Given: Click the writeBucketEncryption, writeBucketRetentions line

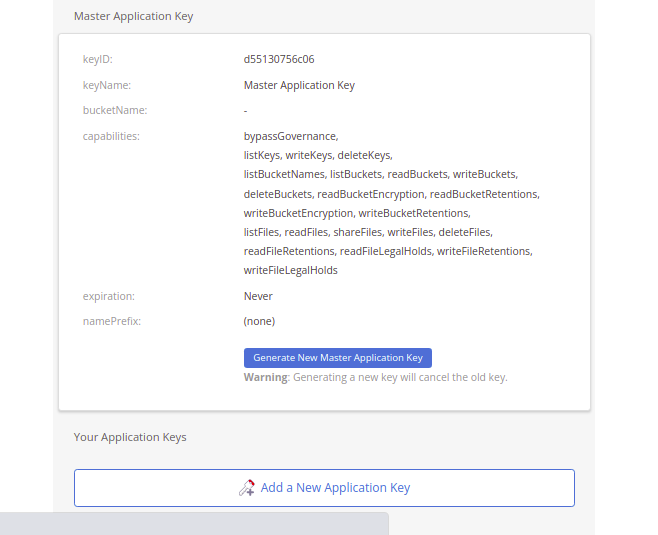Looking at the screenshot, I should click(357, 213).
